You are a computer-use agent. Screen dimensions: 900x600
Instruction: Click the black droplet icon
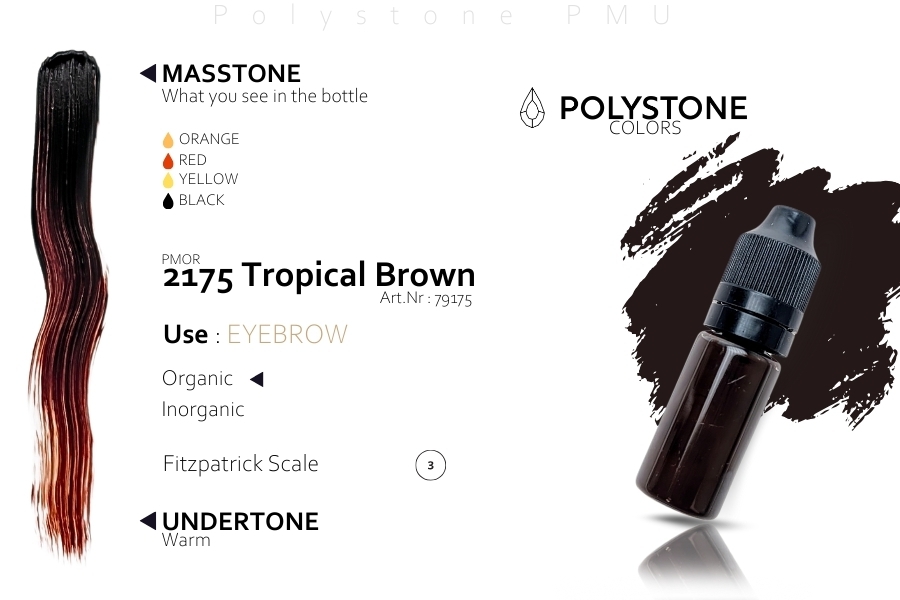[168, 200]
